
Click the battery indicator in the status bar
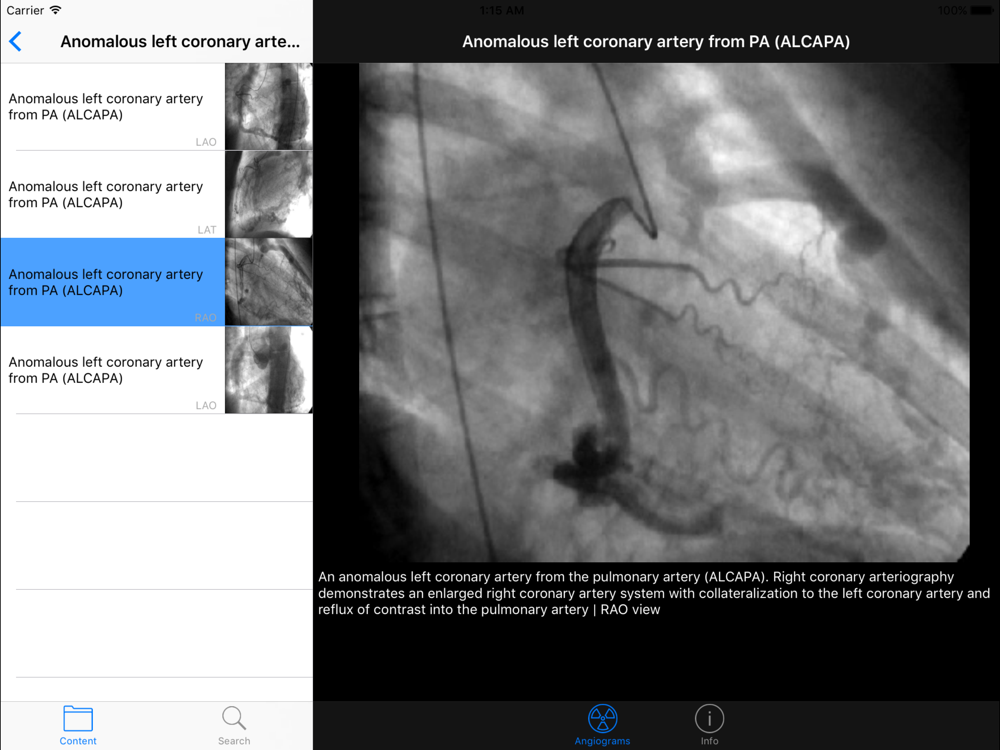pos(980,10)
